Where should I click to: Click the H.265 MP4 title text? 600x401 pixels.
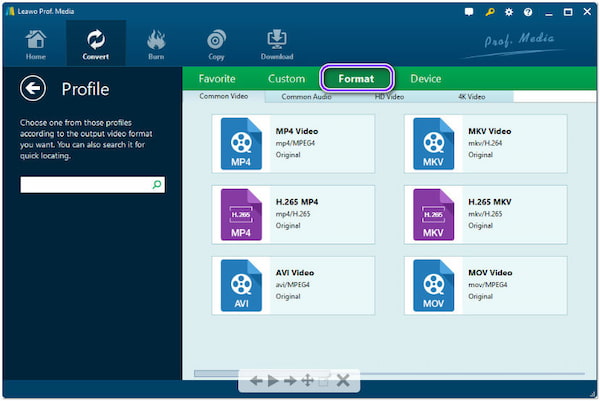(x=297, y=202)
